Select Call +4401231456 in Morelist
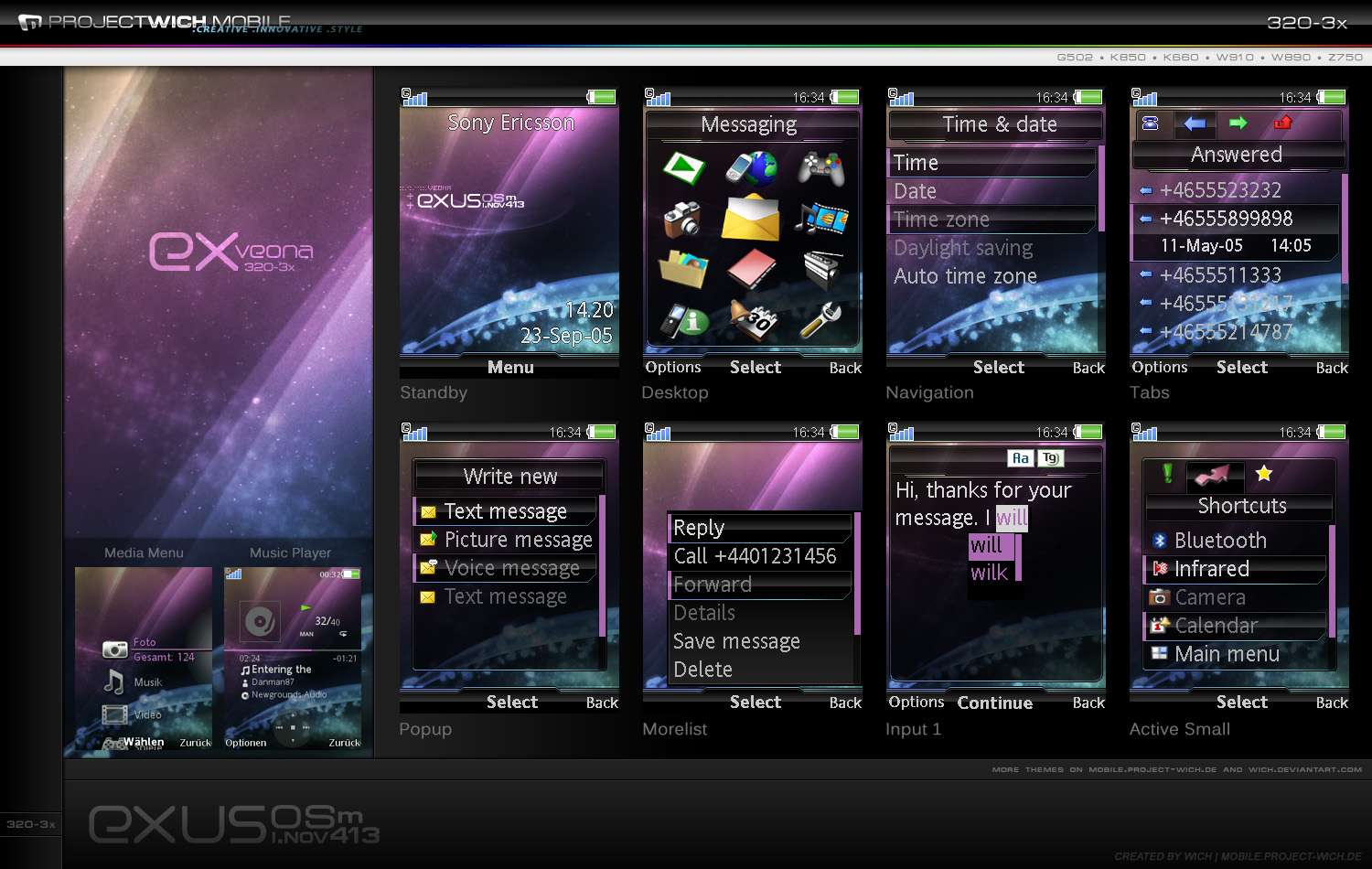This screenshot has height=869, width=1372. point(760,556)
